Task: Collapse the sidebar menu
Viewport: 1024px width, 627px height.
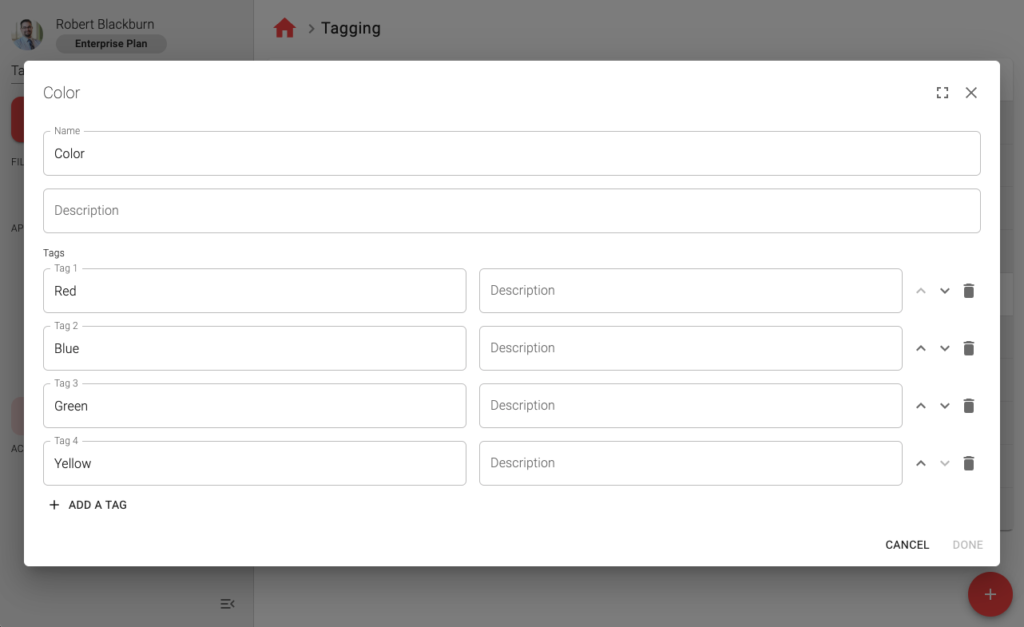Action: [x=227, y=603]
